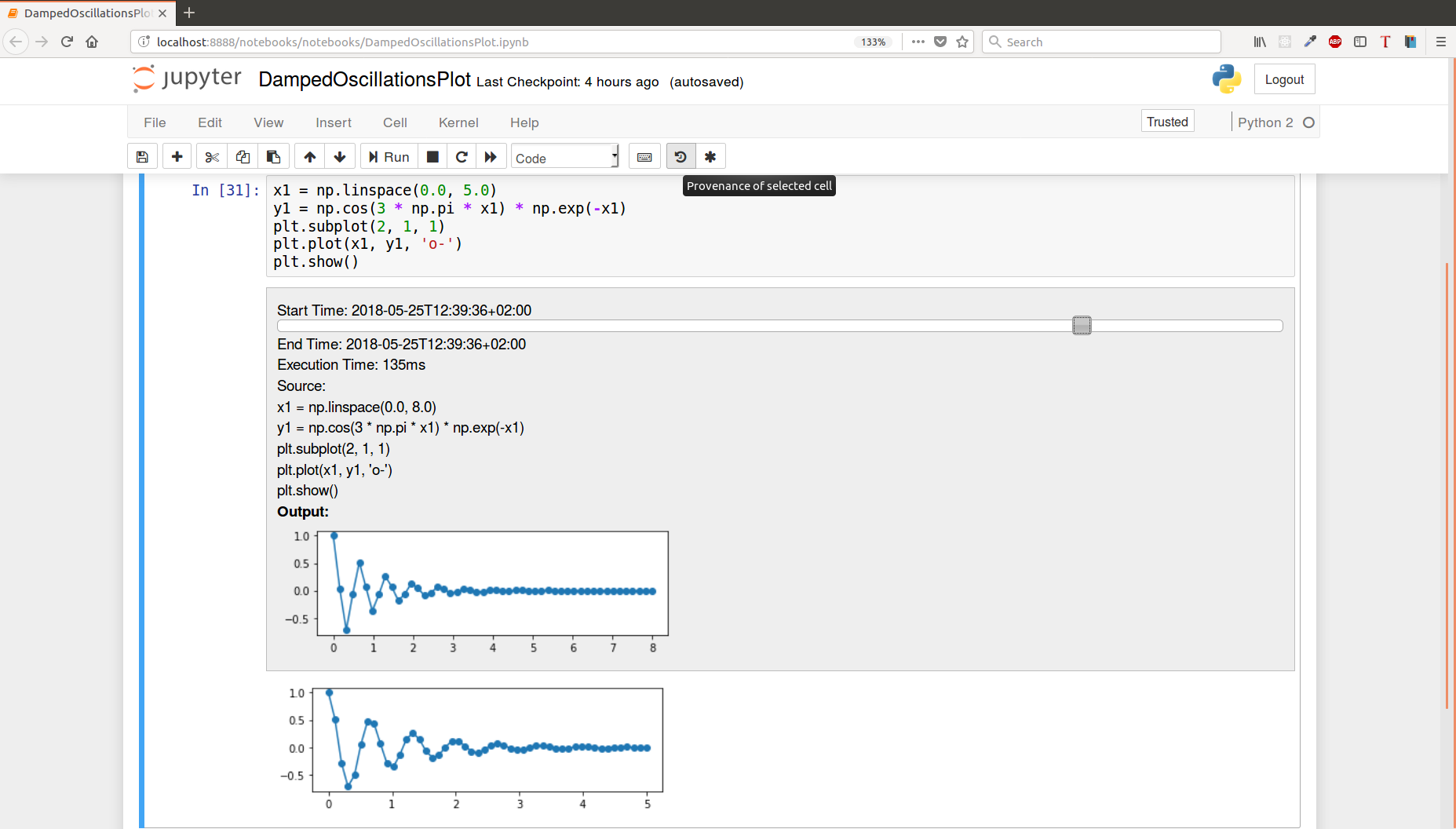Image resolution: width=1456 pixels, height=829 pixels.
Task: Click the 133% zoom level indicator
Action: tap(873, 42)
